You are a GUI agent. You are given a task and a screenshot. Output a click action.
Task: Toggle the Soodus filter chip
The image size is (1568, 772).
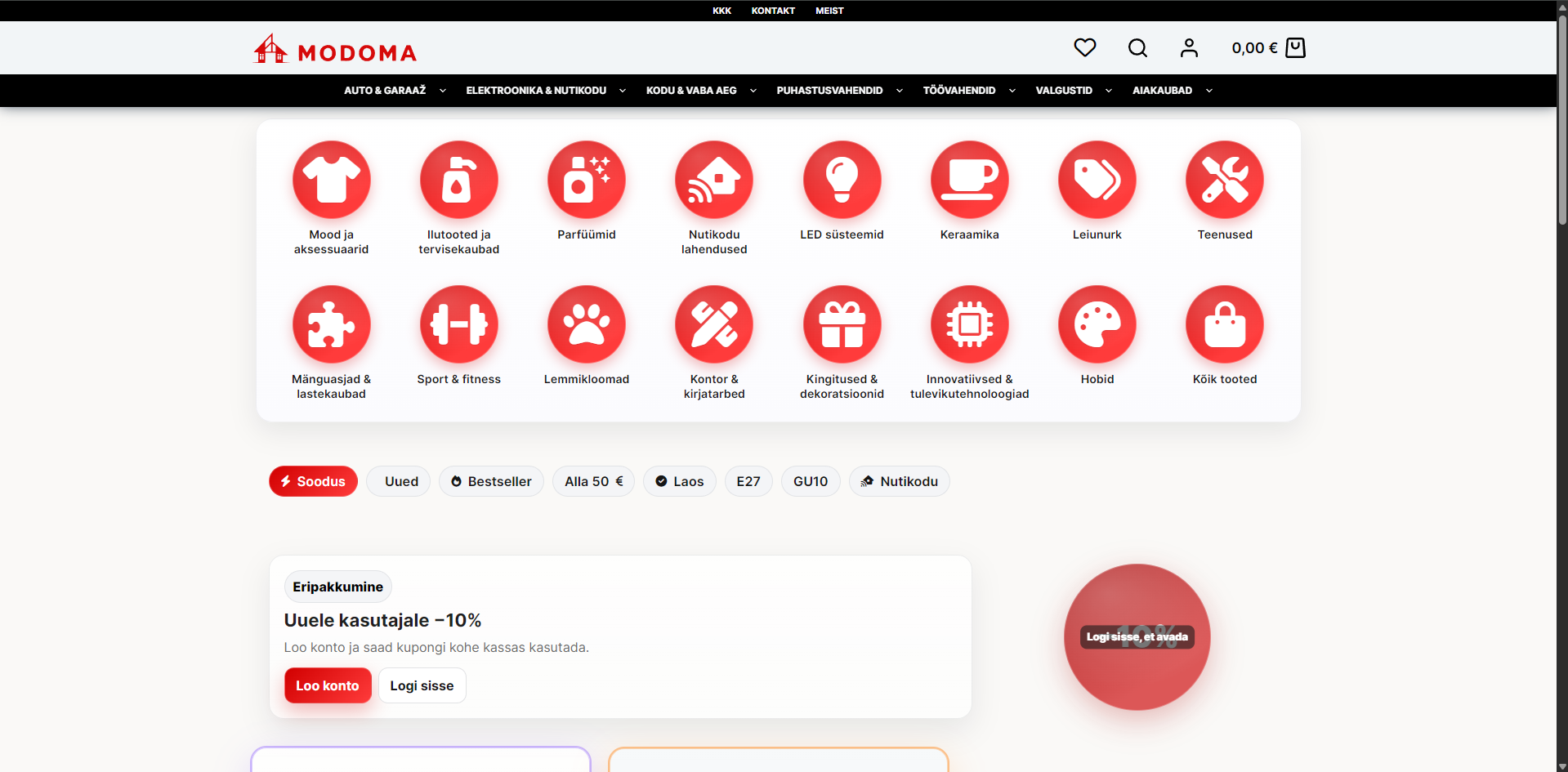(x=313, y=481)
